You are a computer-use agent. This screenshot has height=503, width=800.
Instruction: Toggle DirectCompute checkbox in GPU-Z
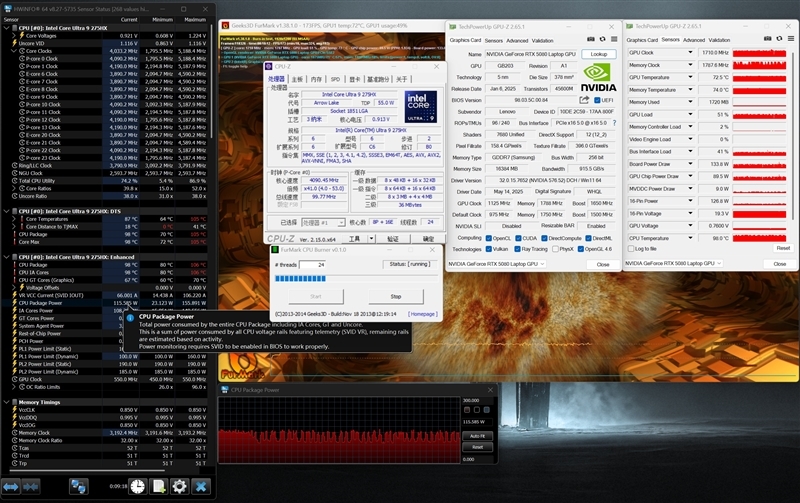tap(544, 238)
